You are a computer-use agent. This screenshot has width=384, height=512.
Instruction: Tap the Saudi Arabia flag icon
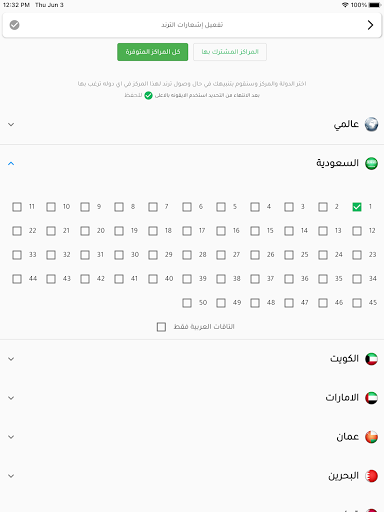(371, 163)
